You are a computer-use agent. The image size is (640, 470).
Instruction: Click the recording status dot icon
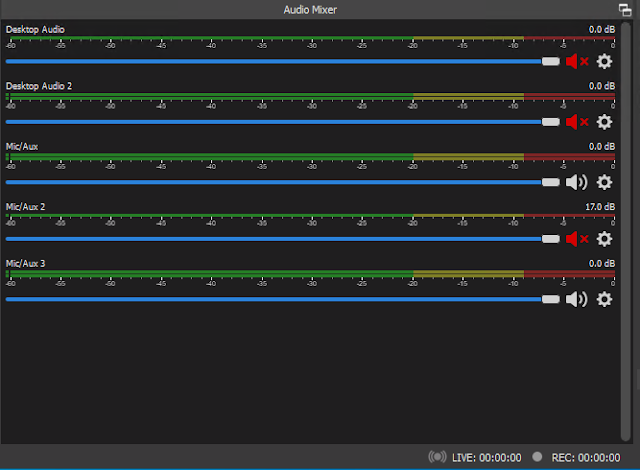(x=537, y=457)
